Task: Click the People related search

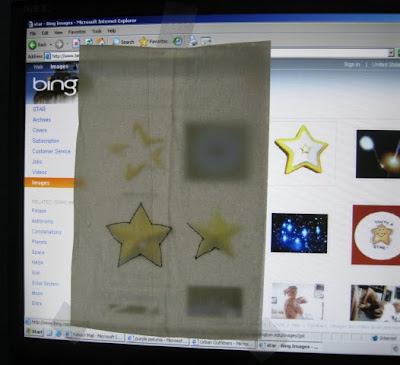Action: tap(39, 211)
